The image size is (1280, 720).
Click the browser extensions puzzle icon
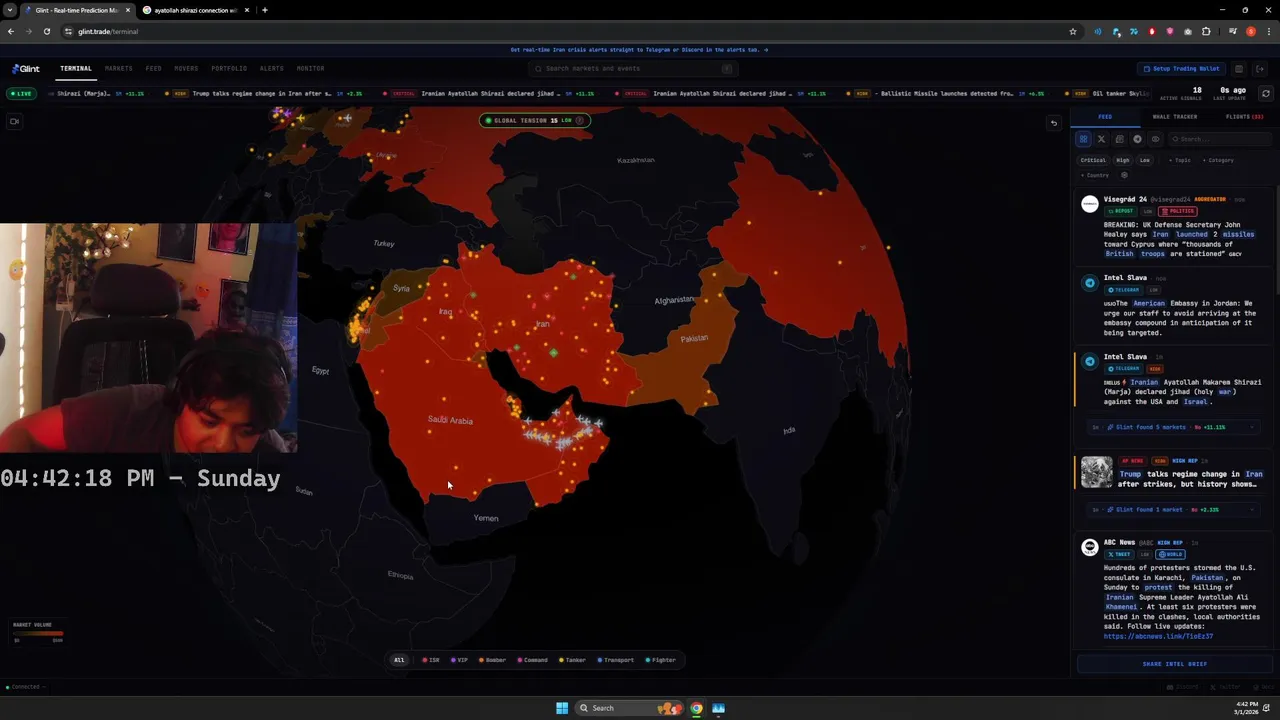pos(1206,31)
